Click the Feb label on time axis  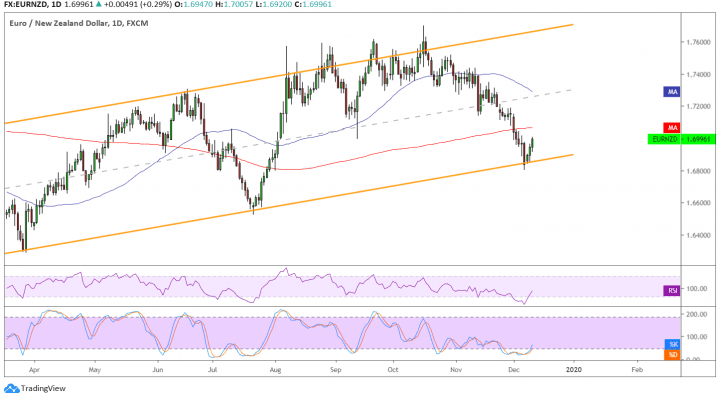pyautogui.click(x=637, y=370)
